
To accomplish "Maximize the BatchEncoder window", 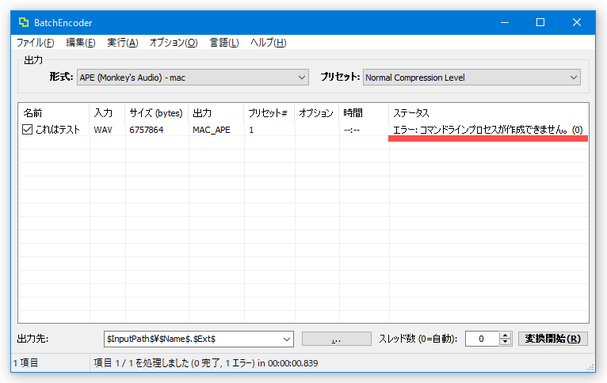I will 540,22.
